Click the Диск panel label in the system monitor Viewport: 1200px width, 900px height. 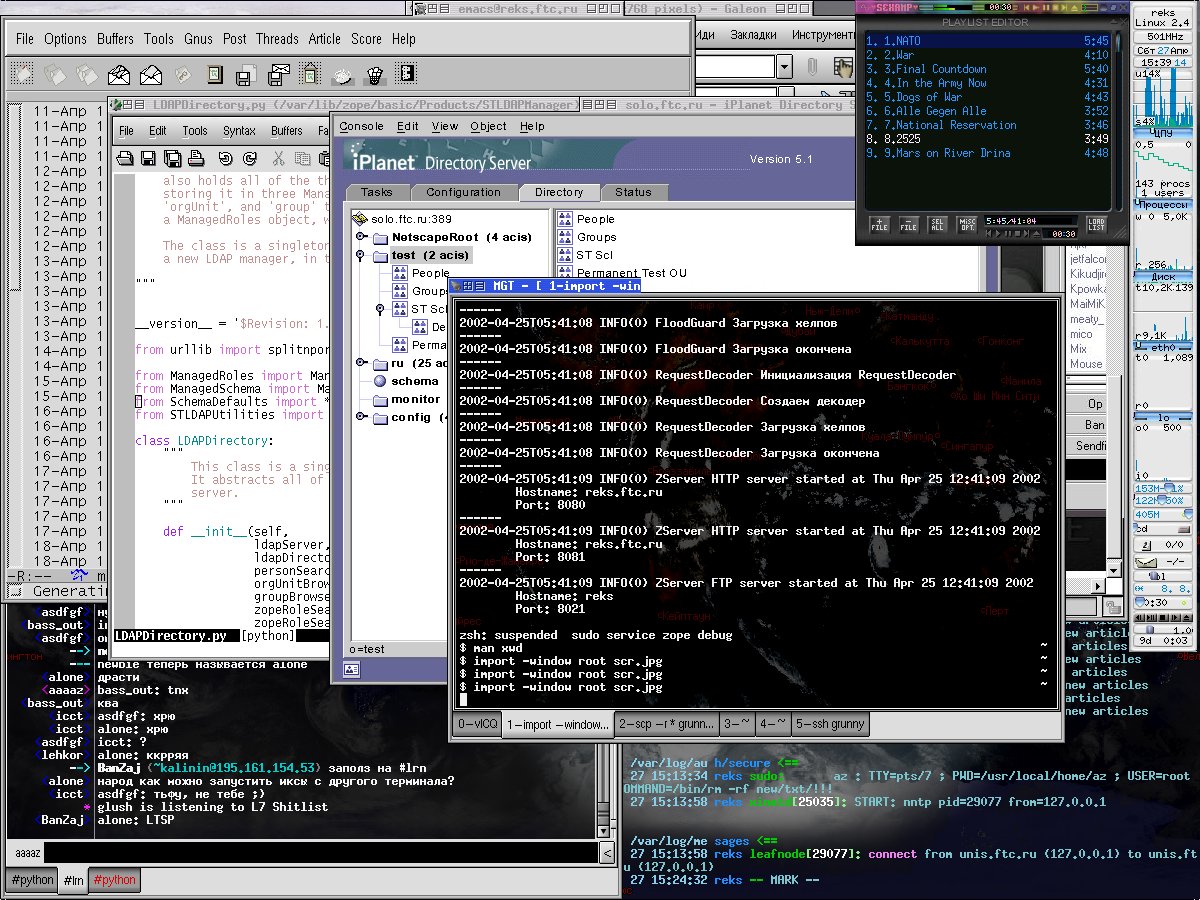click(x=1161, y=276)
